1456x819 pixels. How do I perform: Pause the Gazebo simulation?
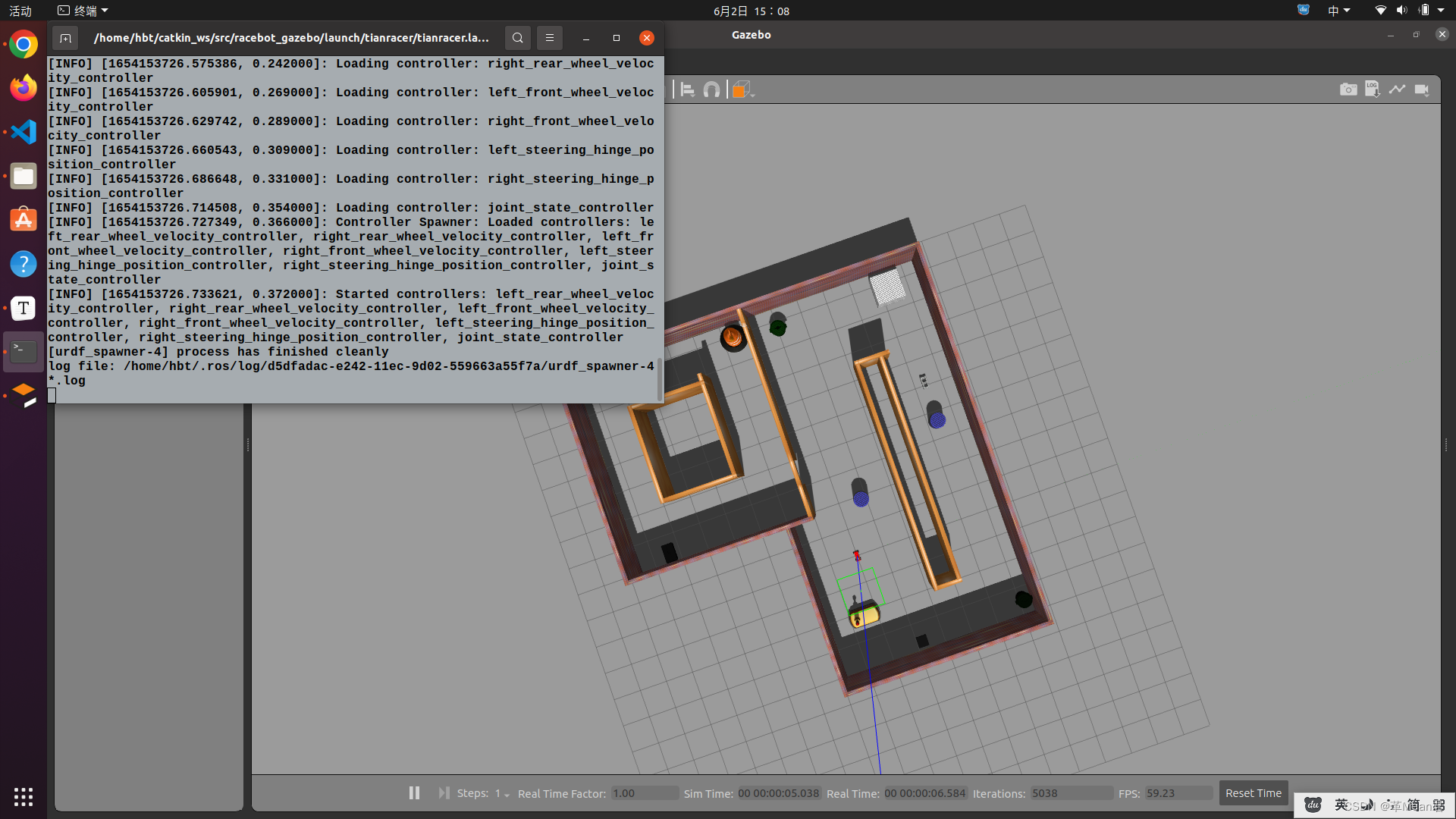click(x=414, y=792)
